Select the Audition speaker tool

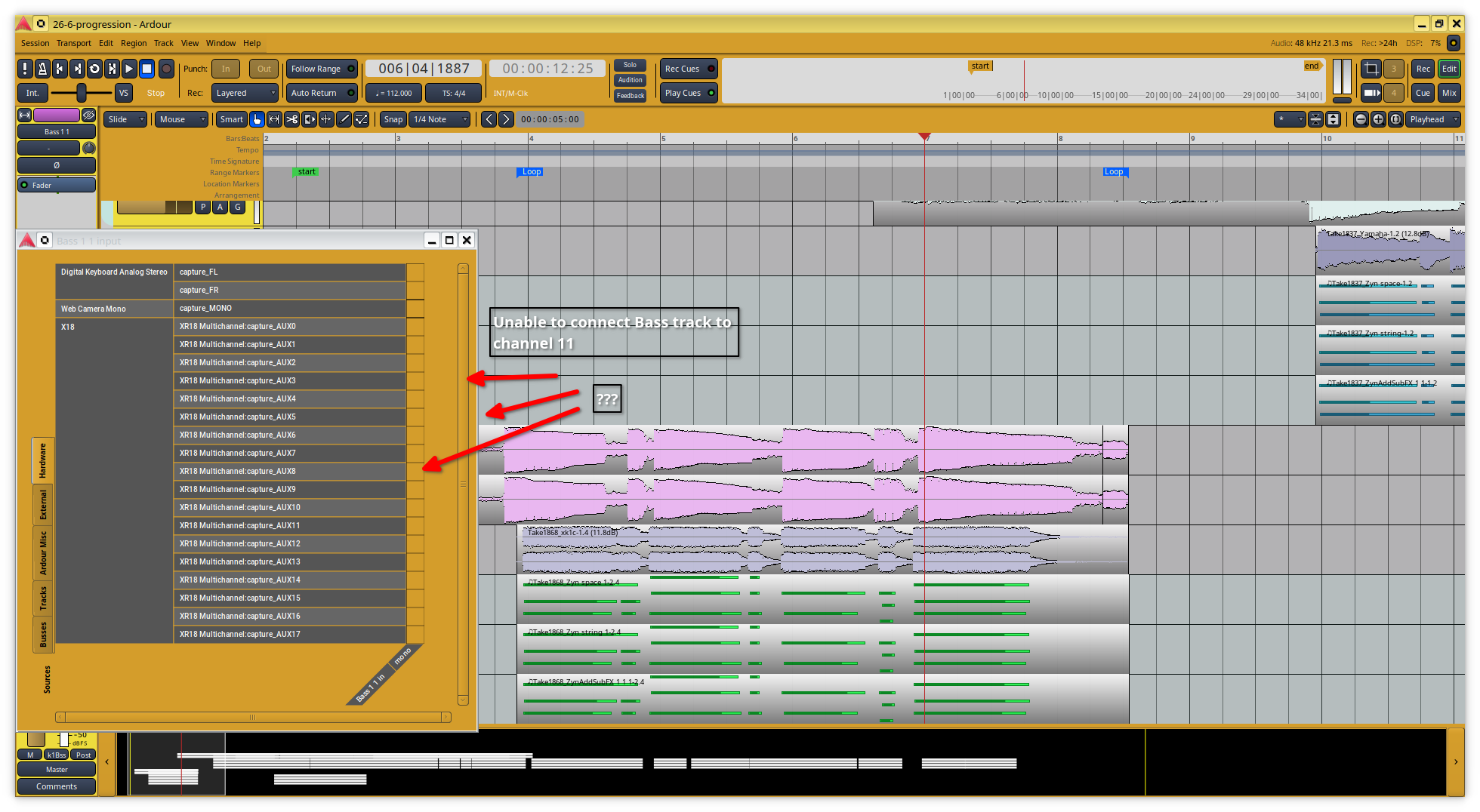coord(309,119)
